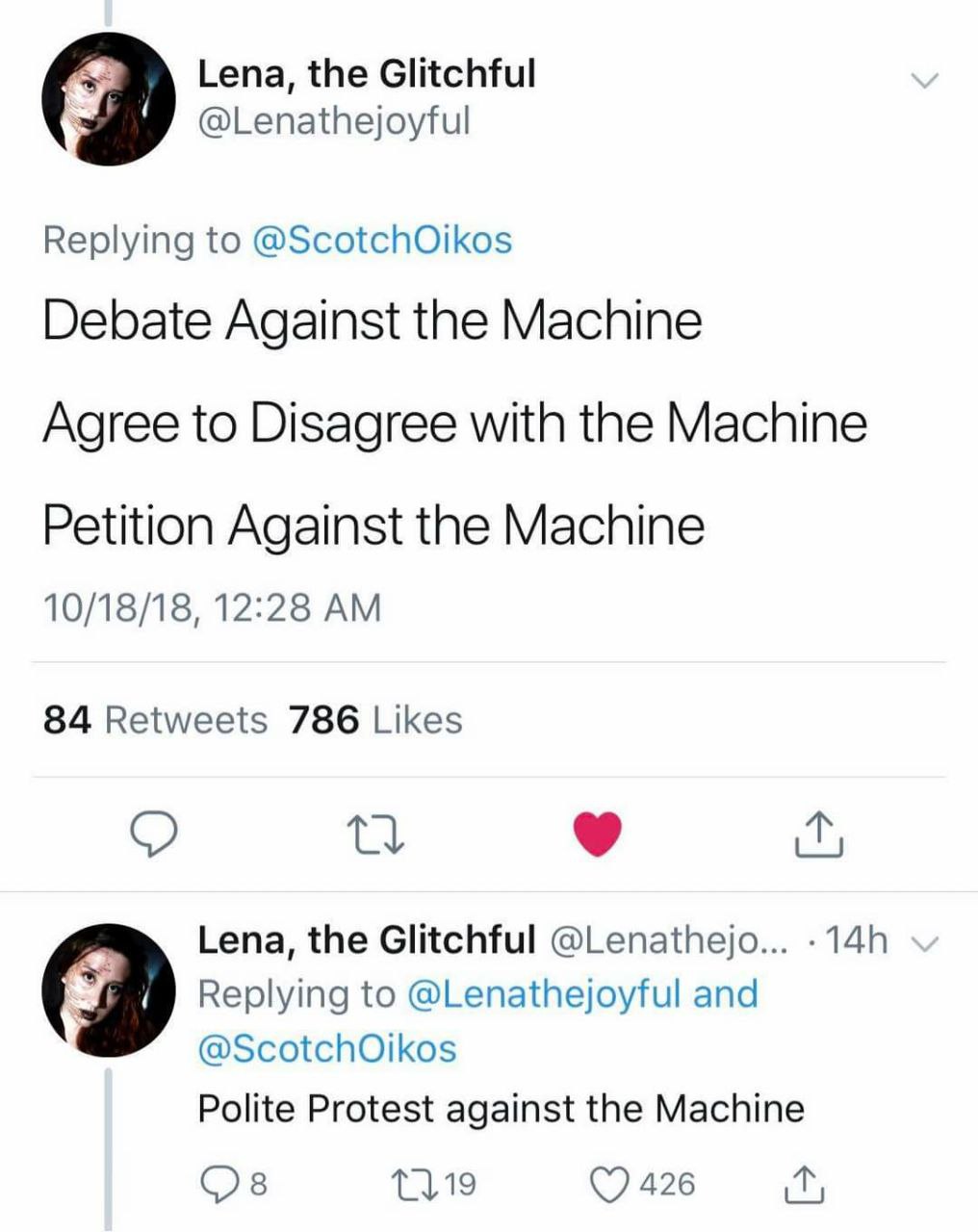The image size is (978, 1232).
Task: Unlike the main tweet with red heart
Action: tap(598, 834)
